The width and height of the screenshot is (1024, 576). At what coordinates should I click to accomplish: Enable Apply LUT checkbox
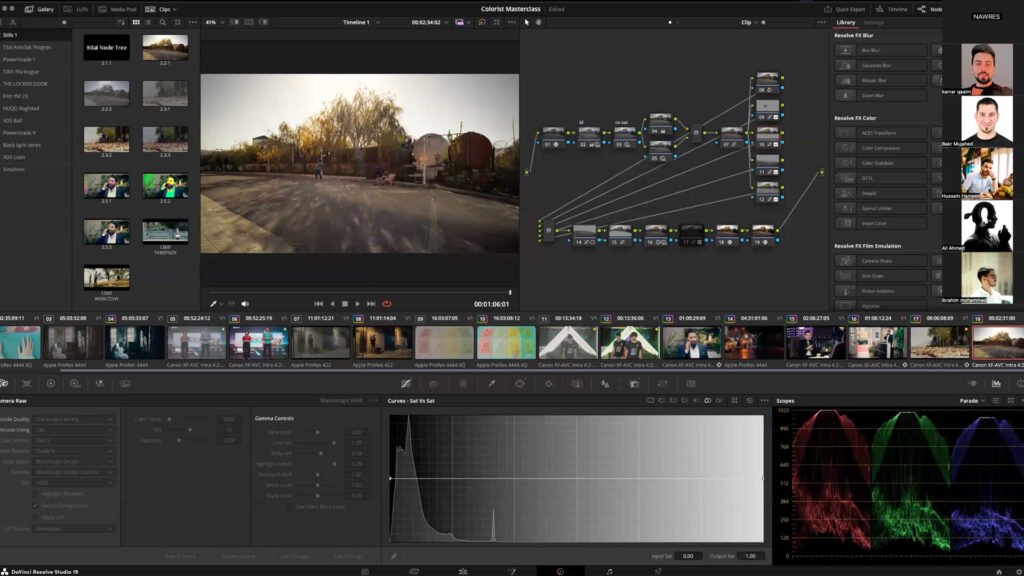pyautogui.click(x=35, y=517)
